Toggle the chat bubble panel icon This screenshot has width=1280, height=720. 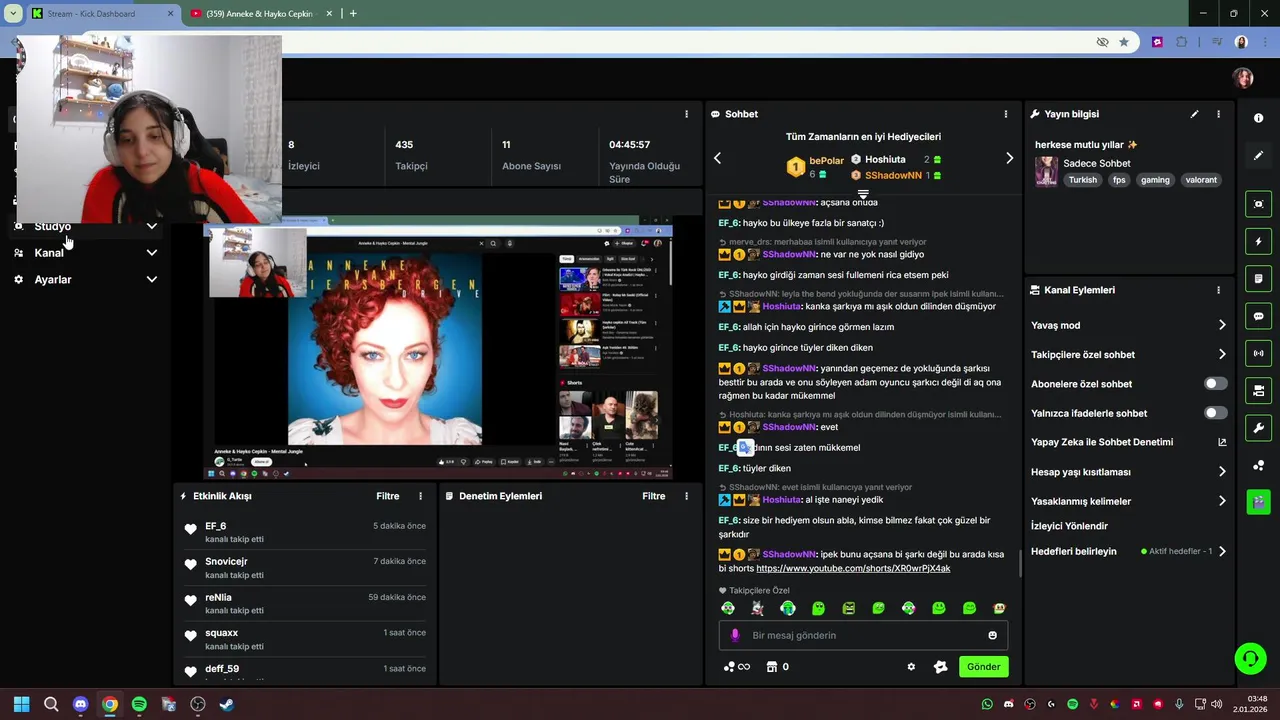pos(1258,316)
